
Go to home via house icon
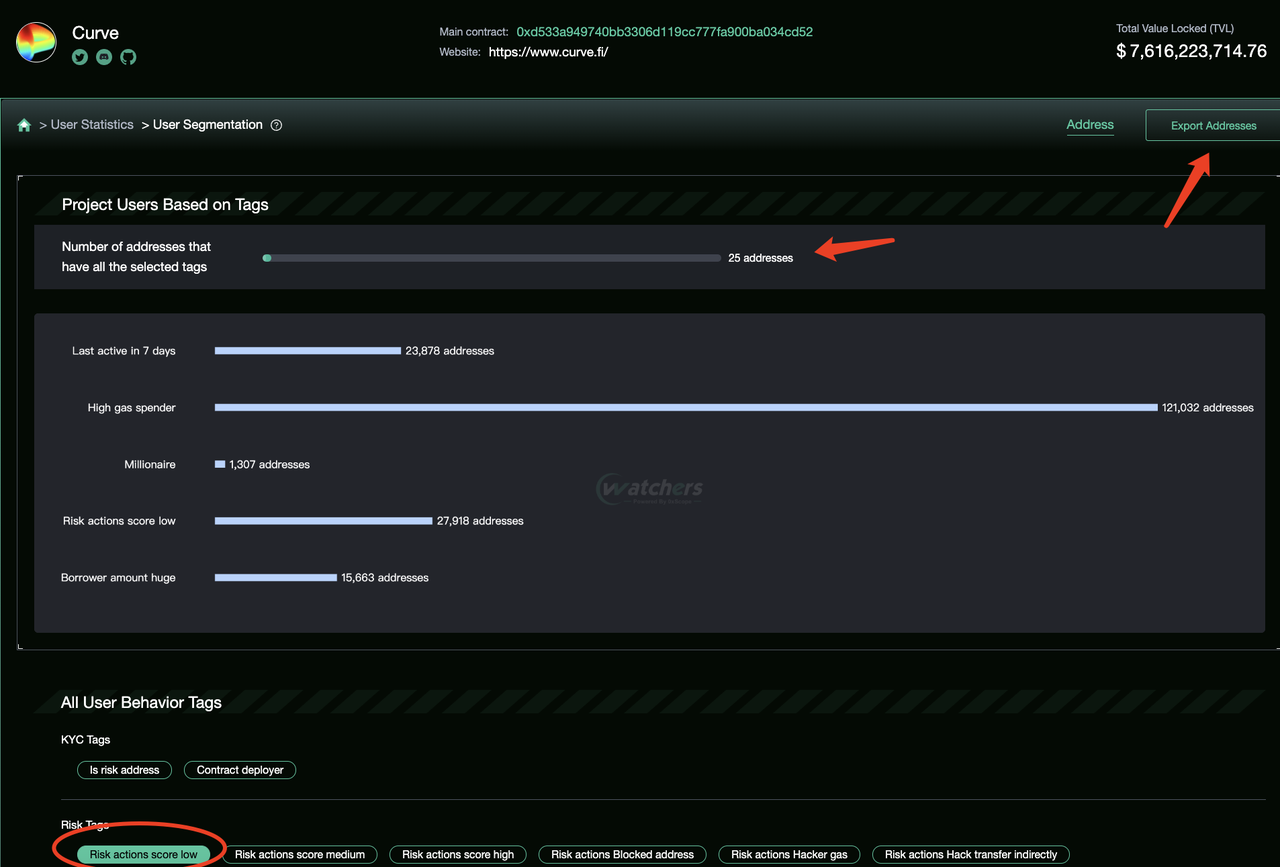pyautogui.click(x=24, y=125)
